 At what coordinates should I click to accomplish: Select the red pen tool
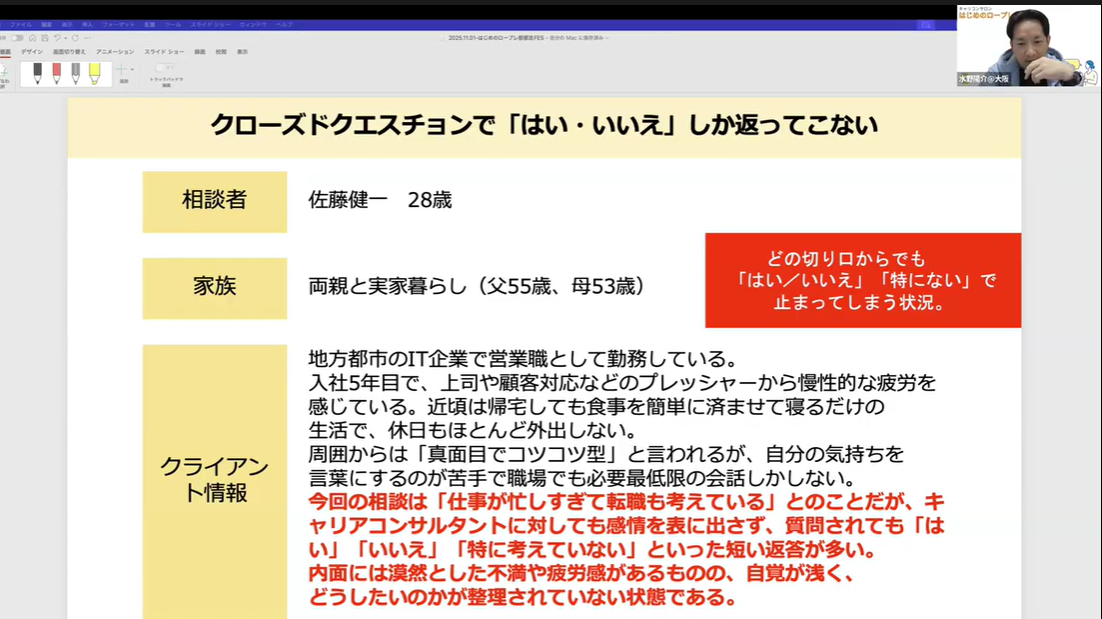click(x=56, y=73)
